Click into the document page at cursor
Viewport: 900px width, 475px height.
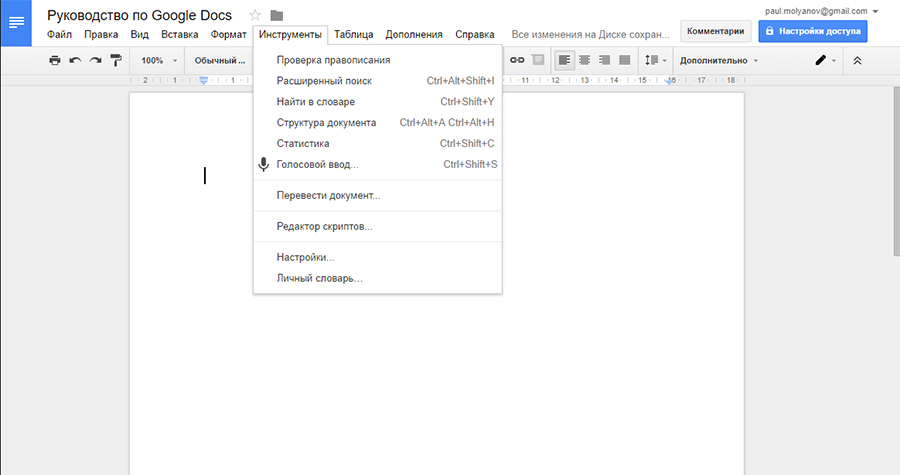(205, 176)
